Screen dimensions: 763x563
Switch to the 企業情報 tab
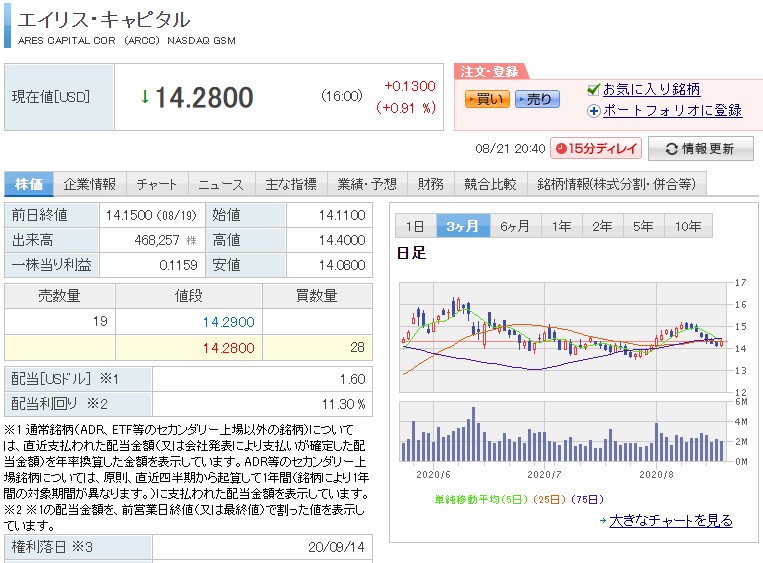pos(90,184)
